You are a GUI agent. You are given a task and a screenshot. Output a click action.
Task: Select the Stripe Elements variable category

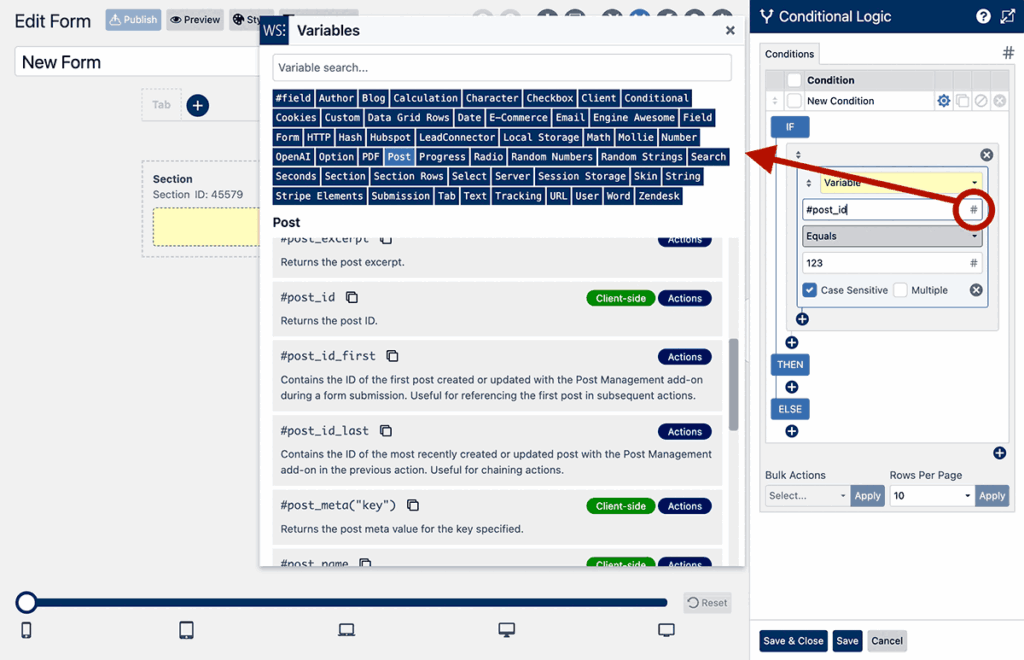[x=319, y=196]
